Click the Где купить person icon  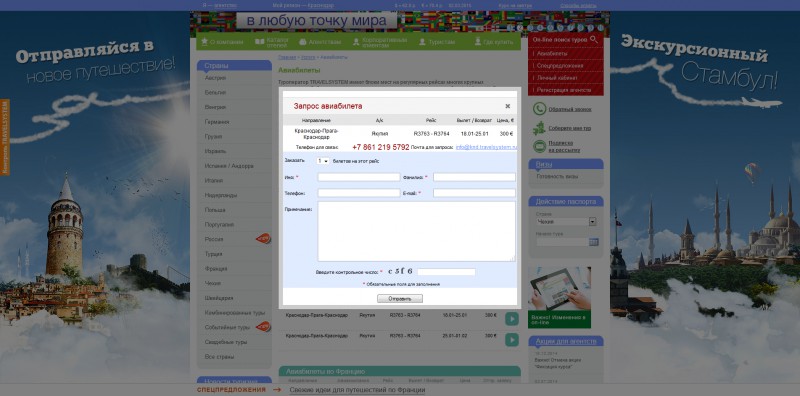[x=478, y=41]
